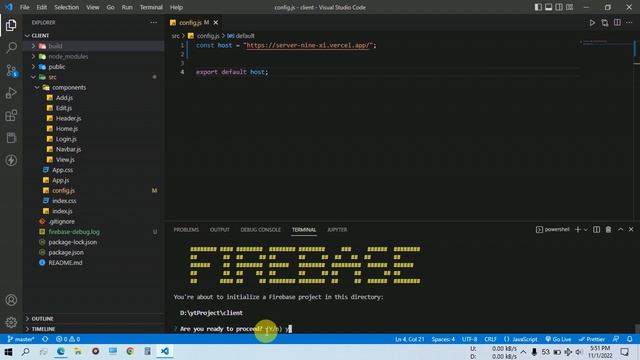Toggle the secondary side bar layout icon
Viewport: 640px width, 360px height.
[559, 7]
